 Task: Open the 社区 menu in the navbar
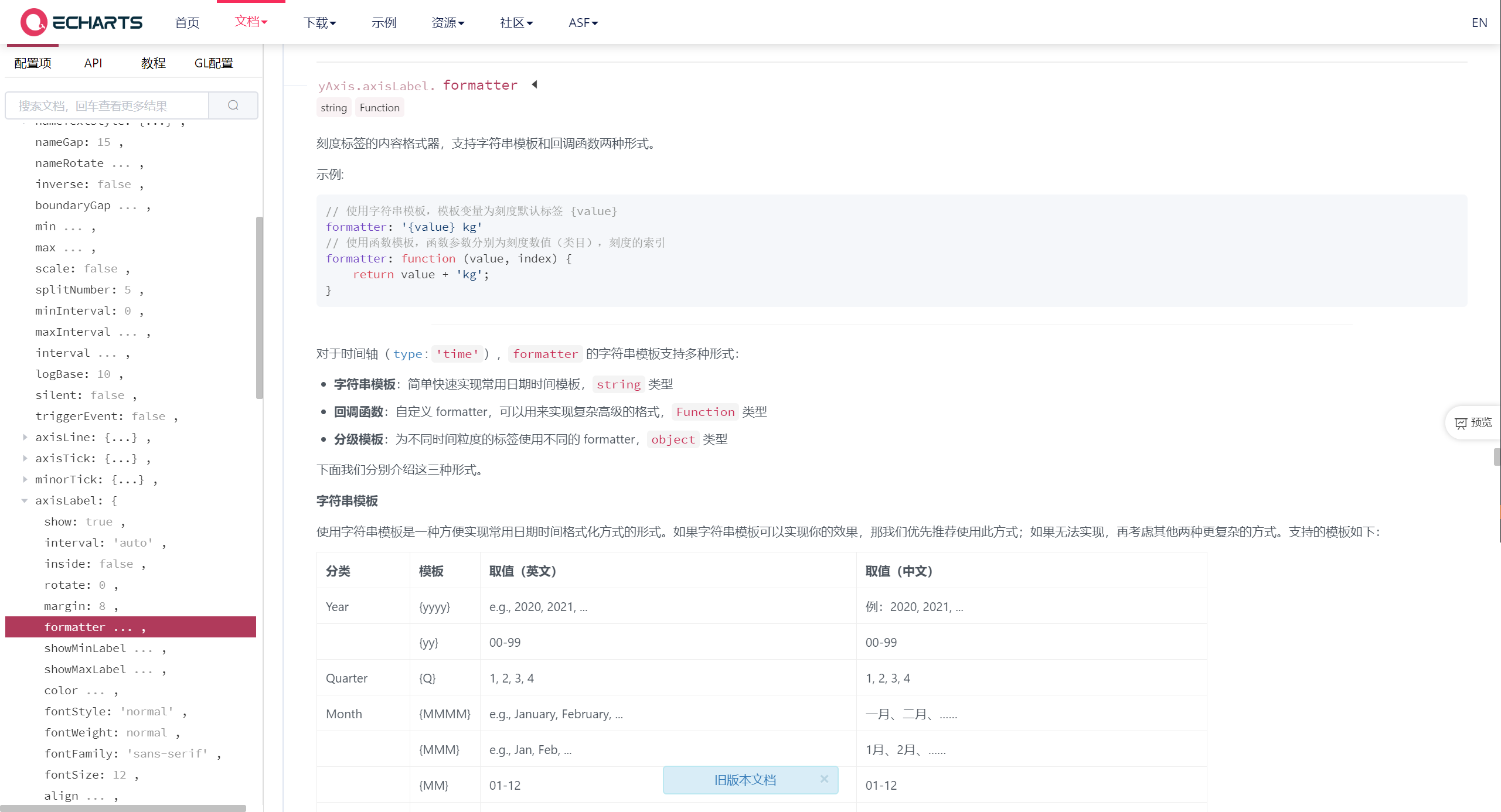[515, 22]
